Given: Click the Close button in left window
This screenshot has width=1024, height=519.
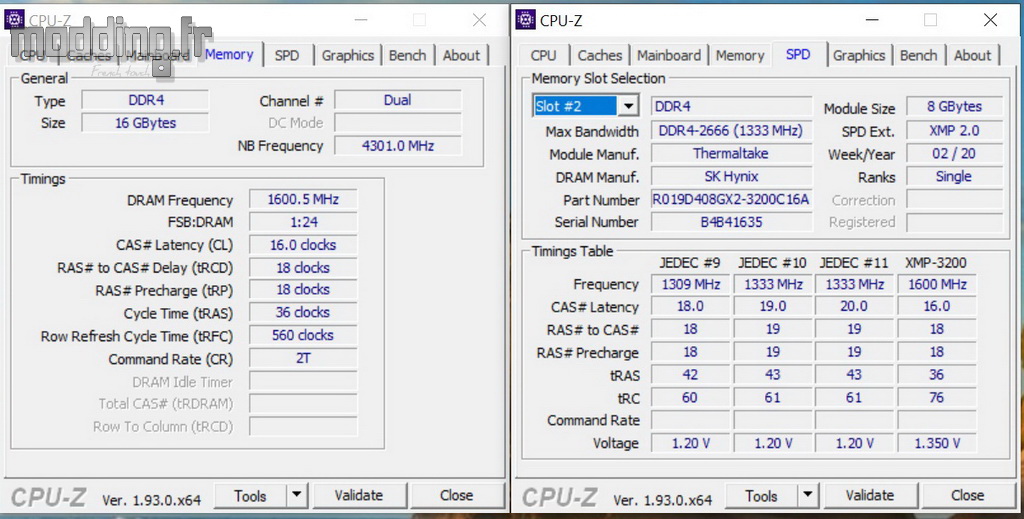Looking at the screenshot, I should (456, 495).
